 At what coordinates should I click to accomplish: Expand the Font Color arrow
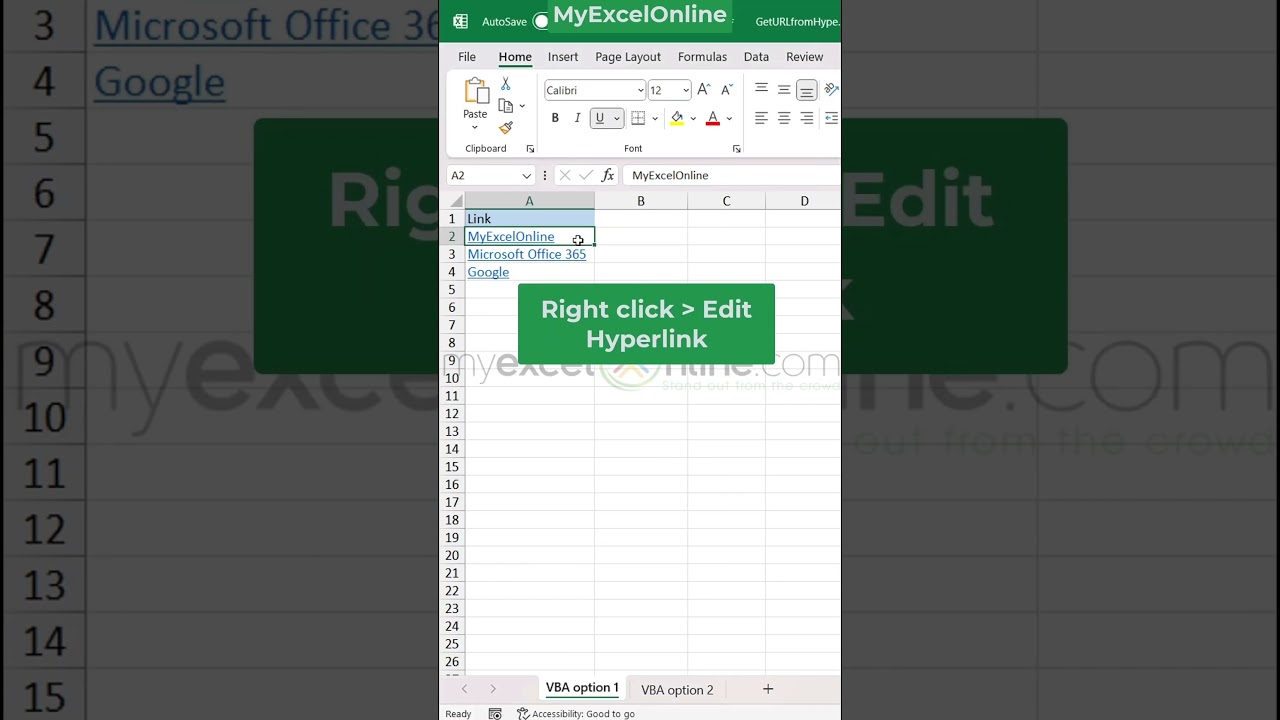(729, 118)
